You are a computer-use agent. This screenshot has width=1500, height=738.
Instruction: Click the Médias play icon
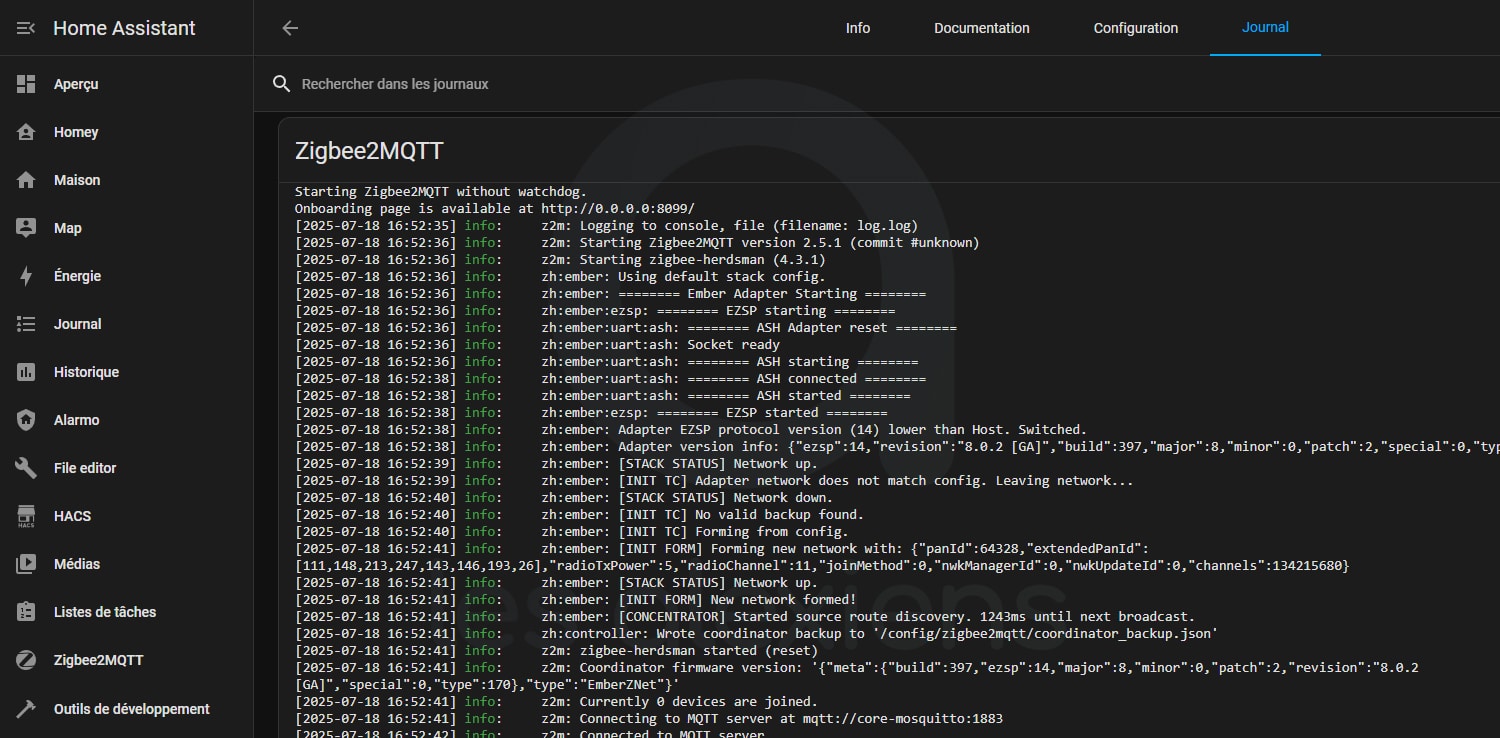(x=26, y=564)
